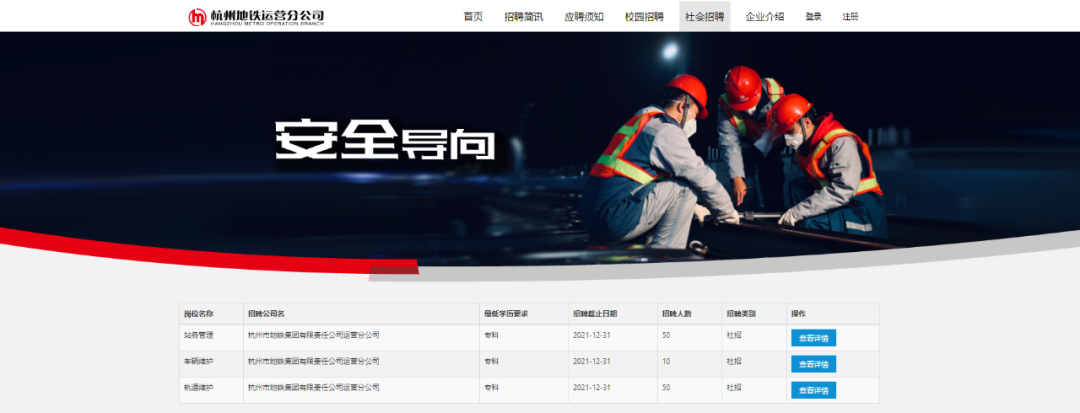Screen dimensions: 1080x413
Task: Open the 招聘简讯 menu item
Action: click(523, 17)
